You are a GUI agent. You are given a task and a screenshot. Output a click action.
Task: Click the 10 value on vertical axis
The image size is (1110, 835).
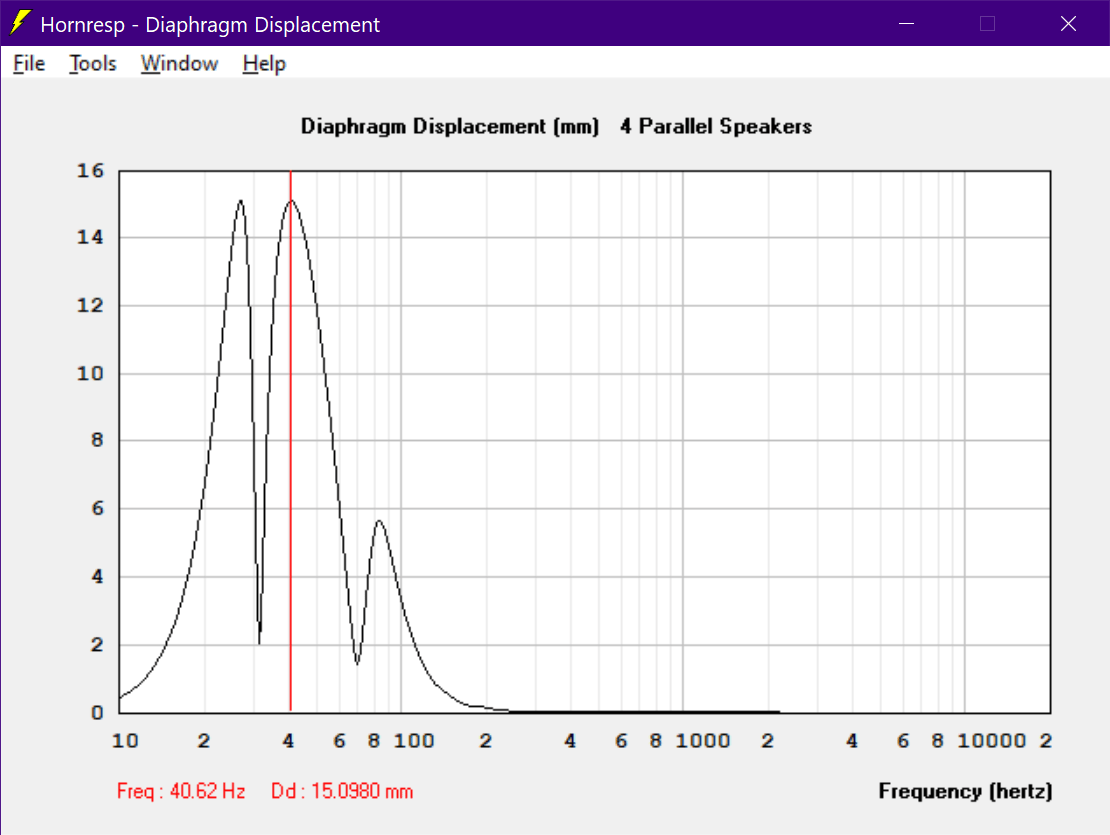pos(91,373)
